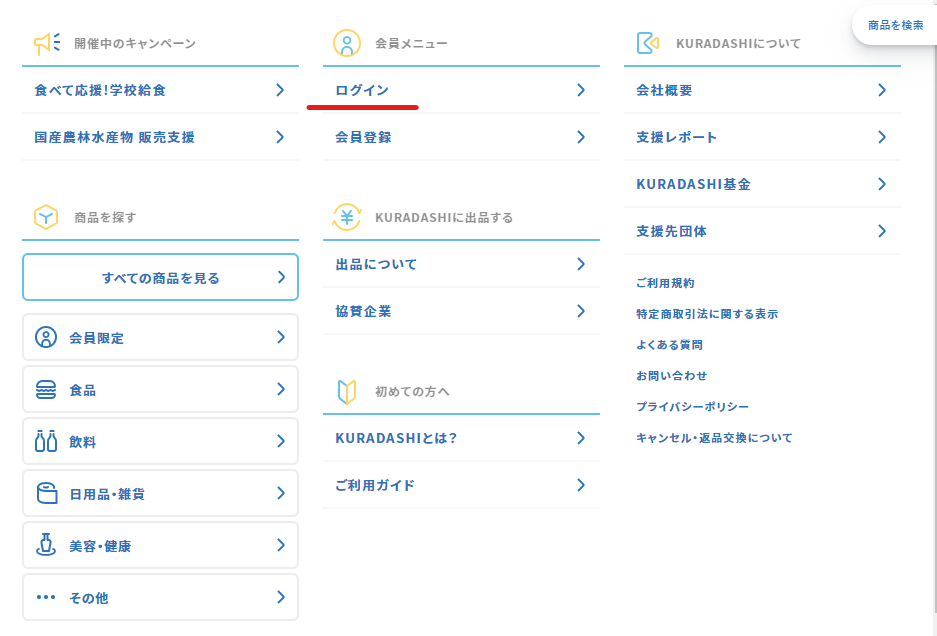
Task: Open the 食品 category
Action: [160, 390]
